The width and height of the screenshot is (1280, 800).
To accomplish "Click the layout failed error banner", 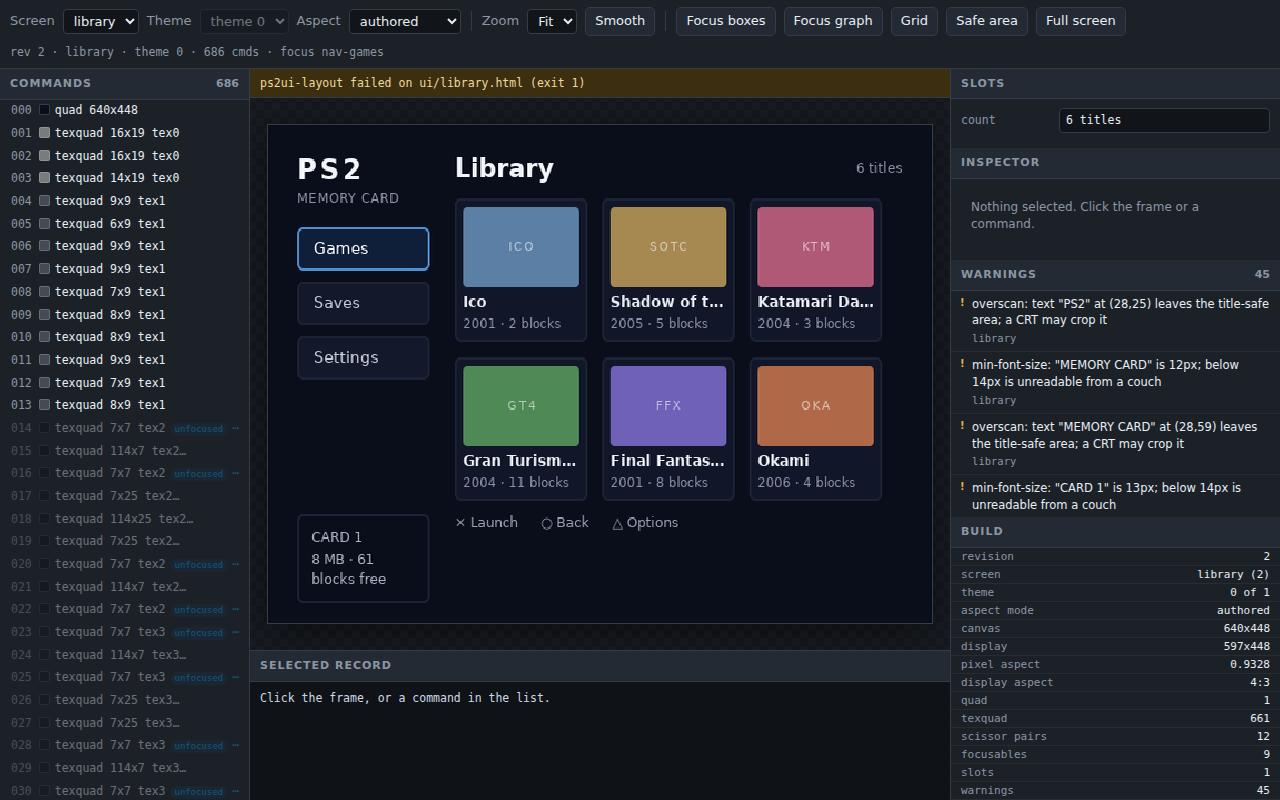I will point(600,83).
